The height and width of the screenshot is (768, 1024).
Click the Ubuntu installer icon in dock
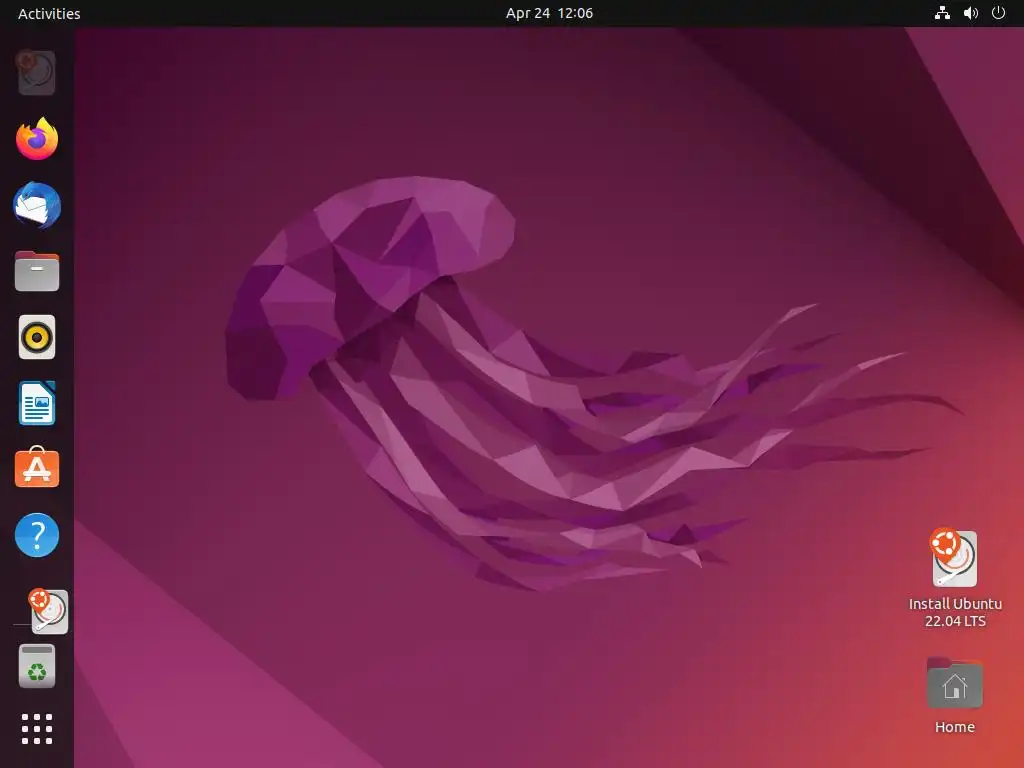pos(48,611)
